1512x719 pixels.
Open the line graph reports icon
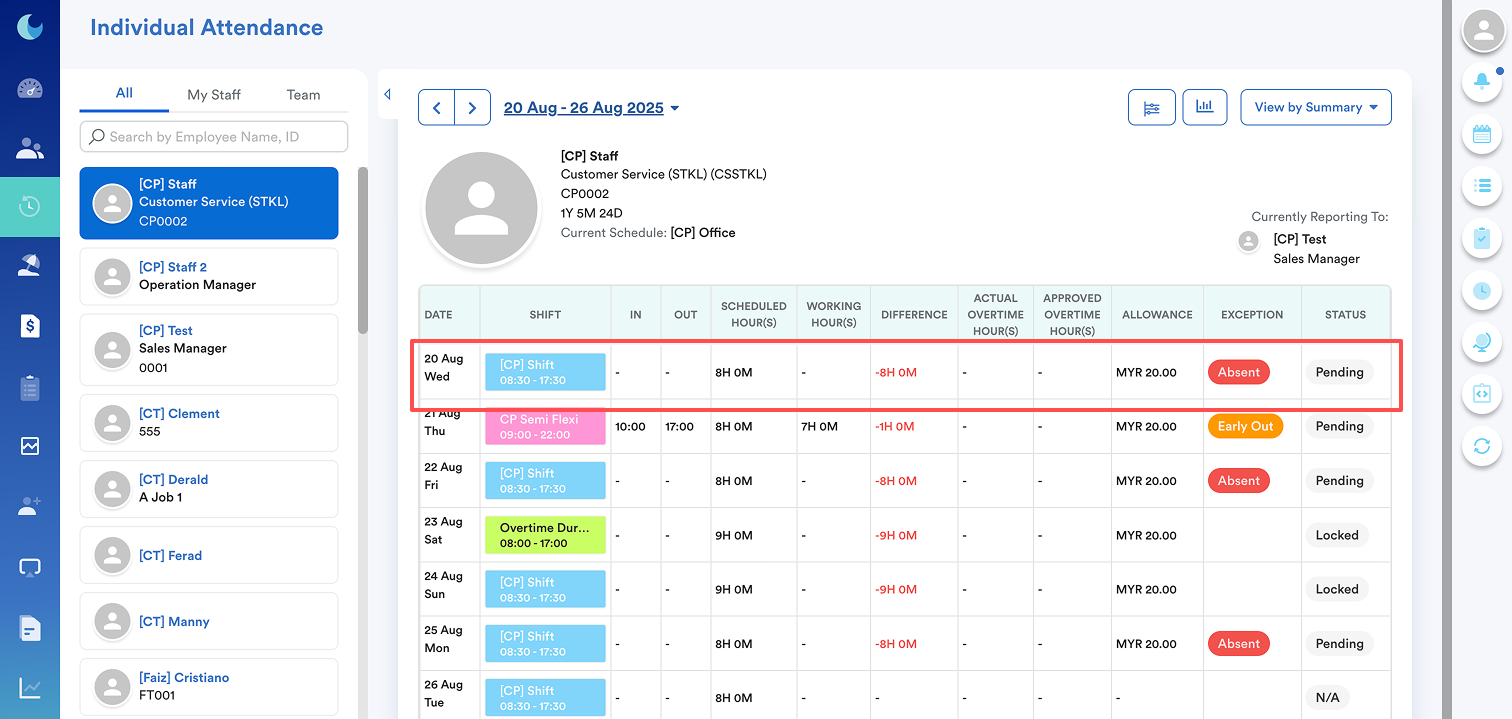(x=30, y=688)
